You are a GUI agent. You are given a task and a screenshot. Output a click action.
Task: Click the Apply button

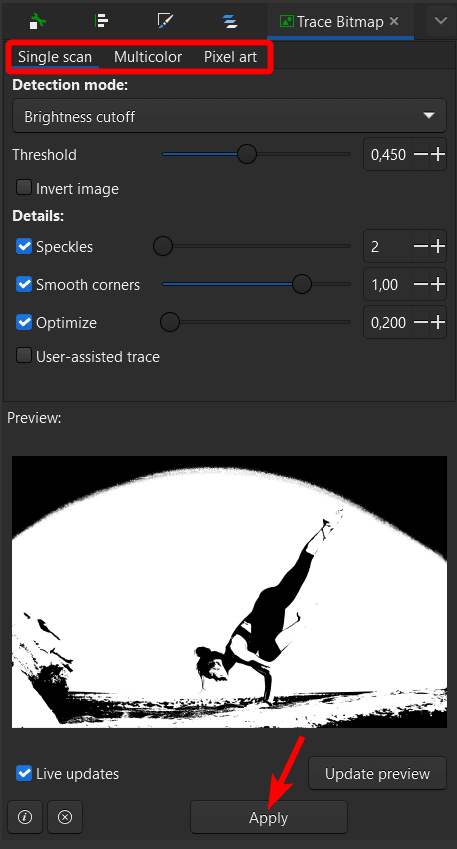tap(269, 817)
